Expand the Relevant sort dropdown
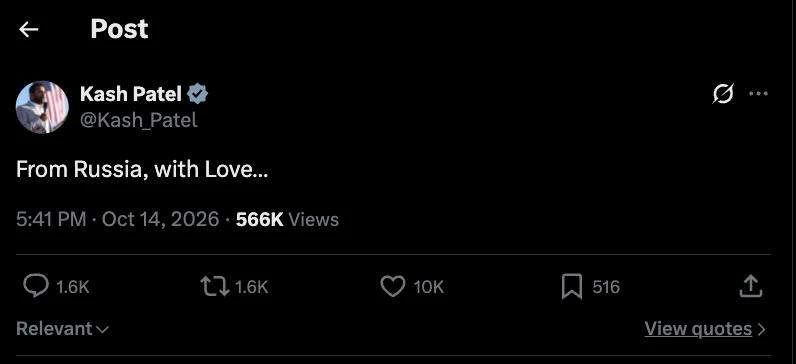 pos(62,328)
